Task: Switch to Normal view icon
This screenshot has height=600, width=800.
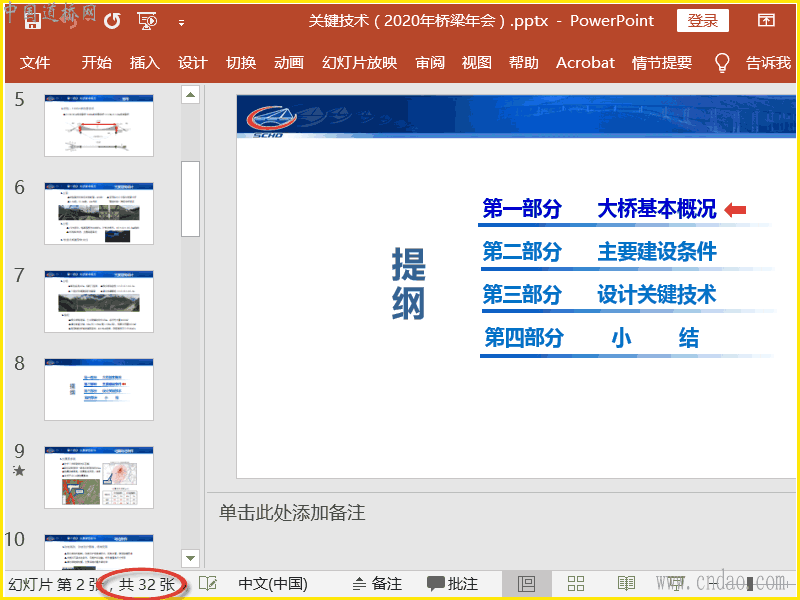Action: 527,584
